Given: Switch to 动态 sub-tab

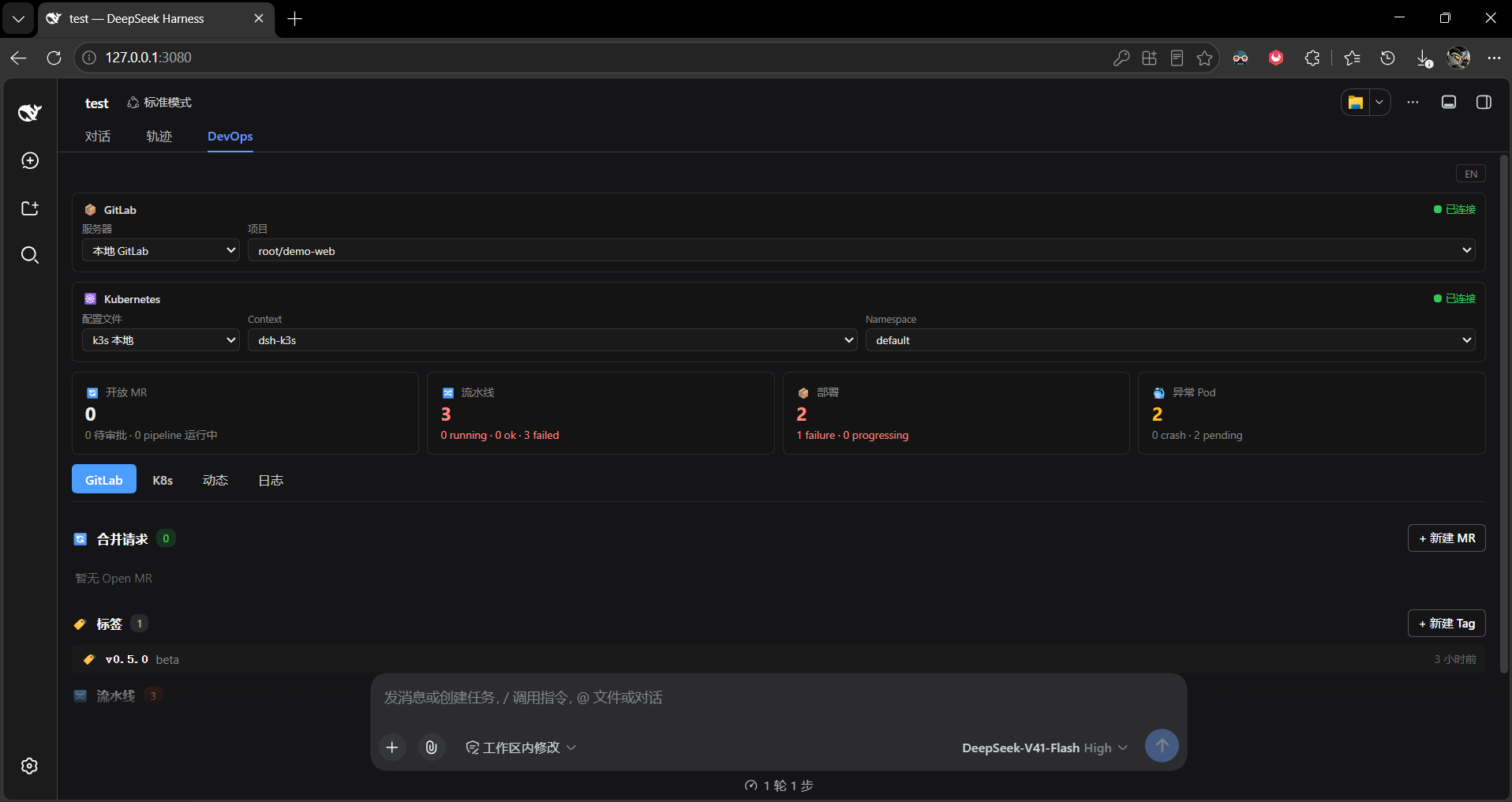Looking at the screenshot, I should [215, 479].
